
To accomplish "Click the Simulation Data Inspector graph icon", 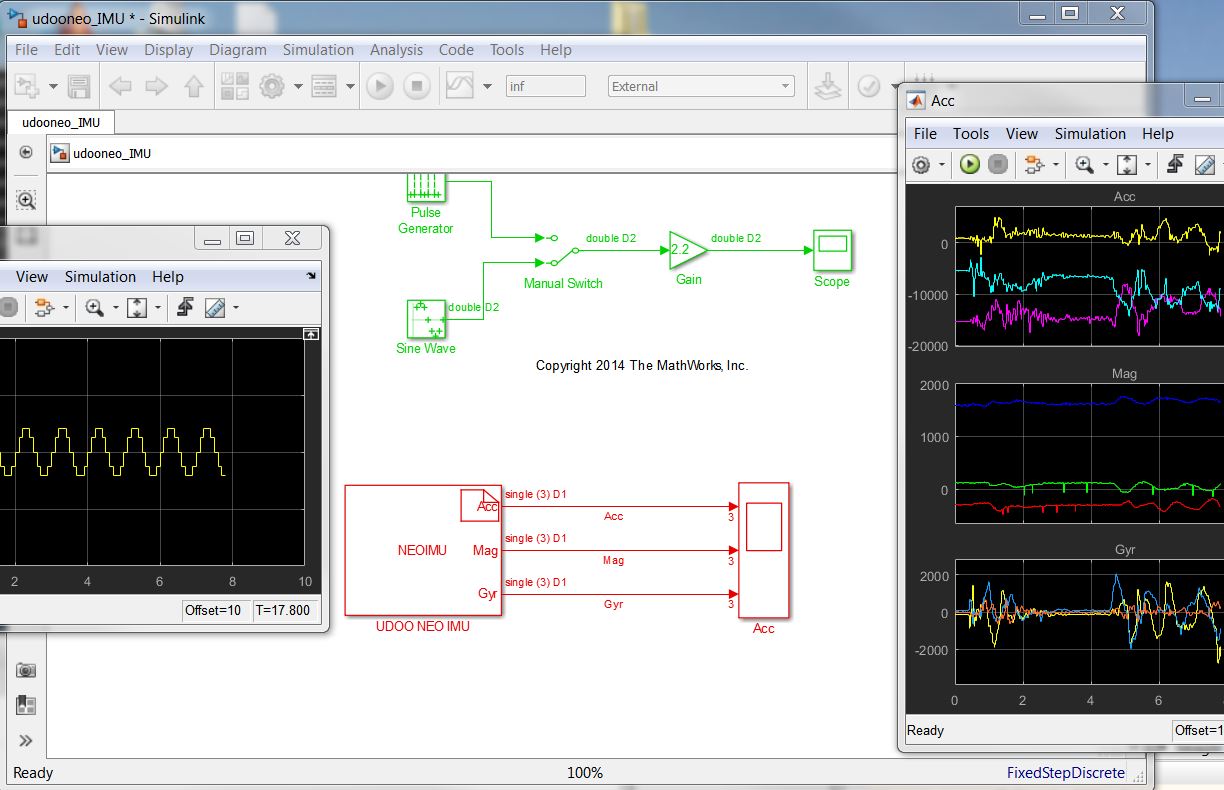I will [x=460, y=86].
